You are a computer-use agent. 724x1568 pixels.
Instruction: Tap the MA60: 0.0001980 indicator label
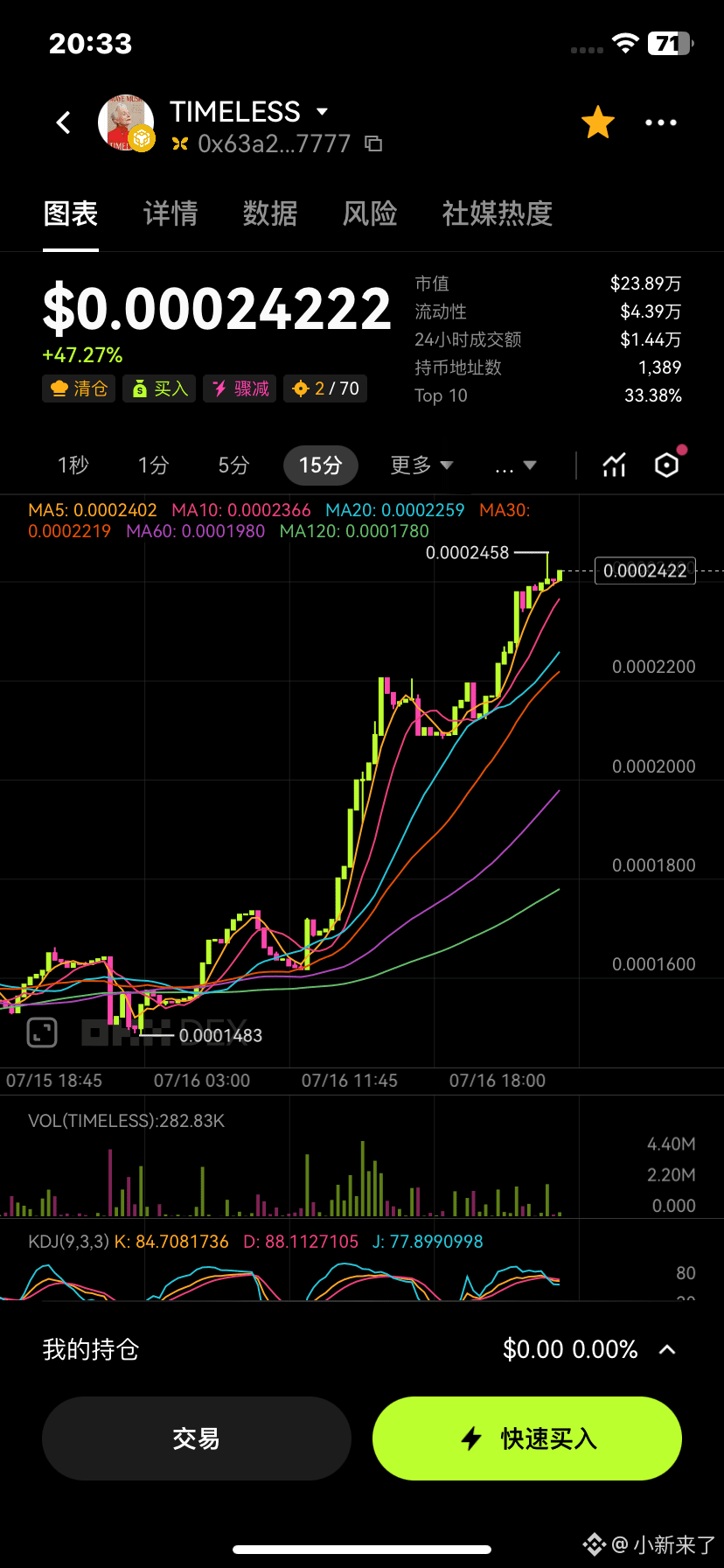pyautogui.click(x=195, y=531)
